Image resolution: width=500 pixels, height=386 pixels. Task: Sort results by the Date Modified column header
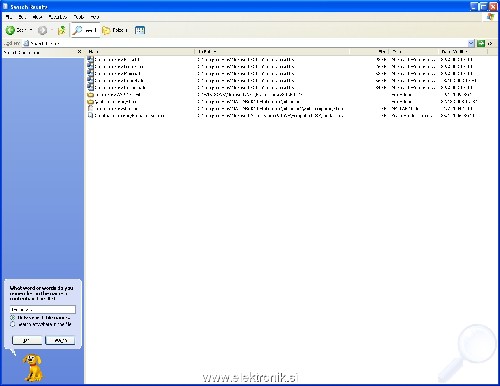tap(463, 52)
